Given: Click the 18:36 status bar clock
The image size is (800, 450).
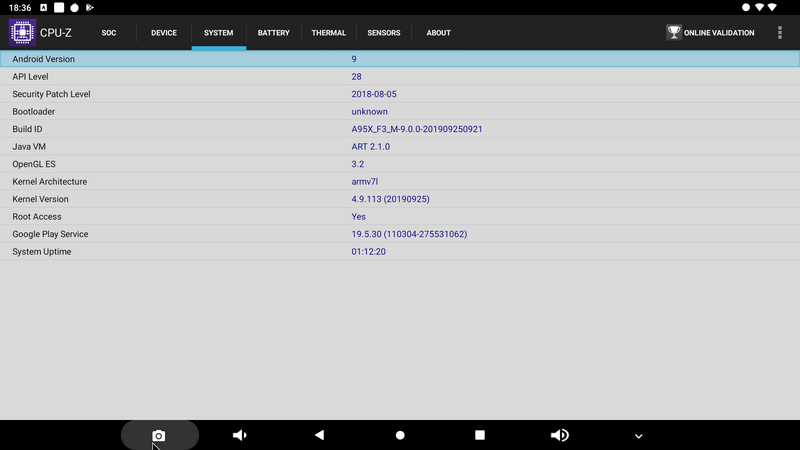Looking at the screenshot, I should click(20, 8).
